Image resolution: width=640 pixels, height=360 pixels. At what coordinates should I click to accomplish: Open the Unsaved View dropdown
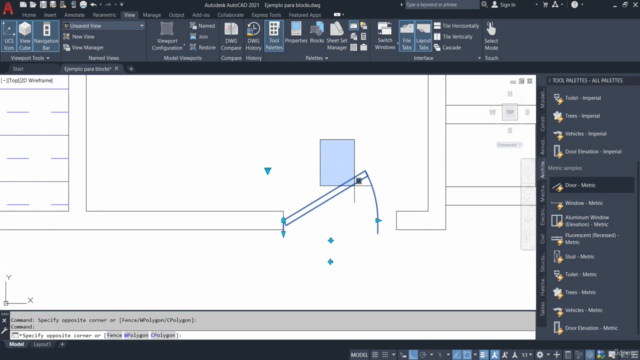[x=104, y=26]
